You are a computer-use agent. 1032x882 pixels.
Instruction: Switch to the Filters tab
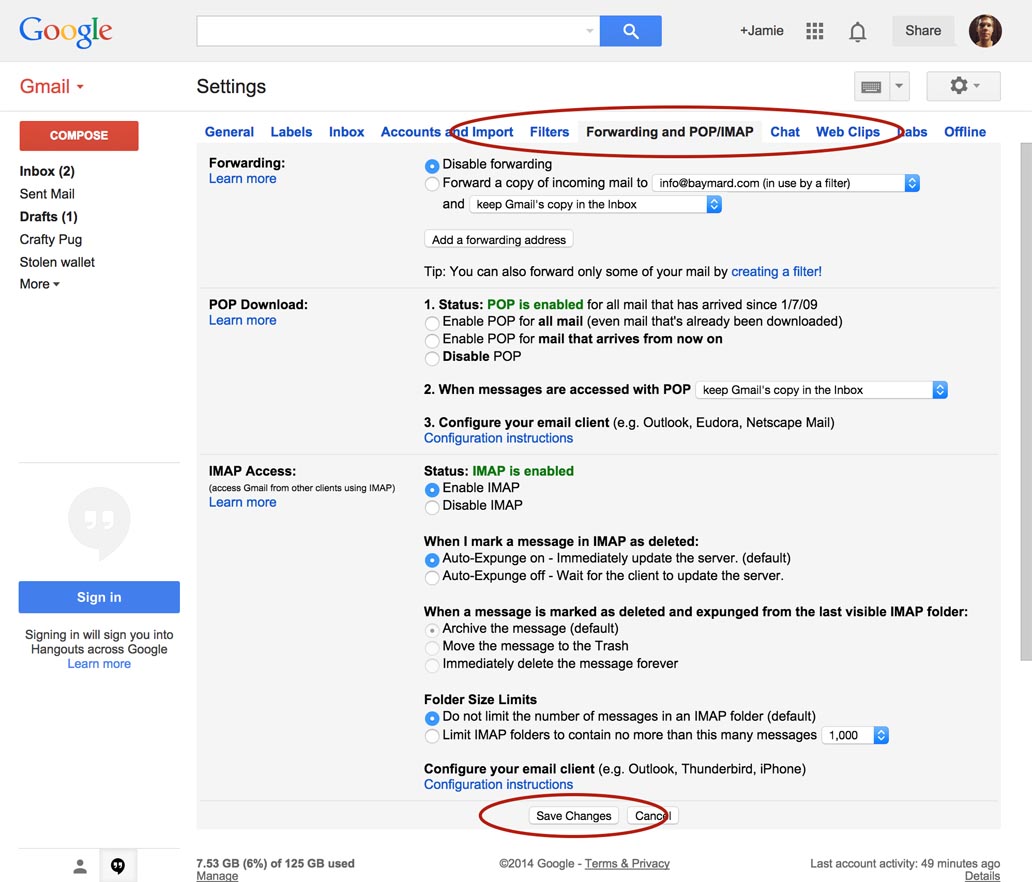(x=549, y=132)
